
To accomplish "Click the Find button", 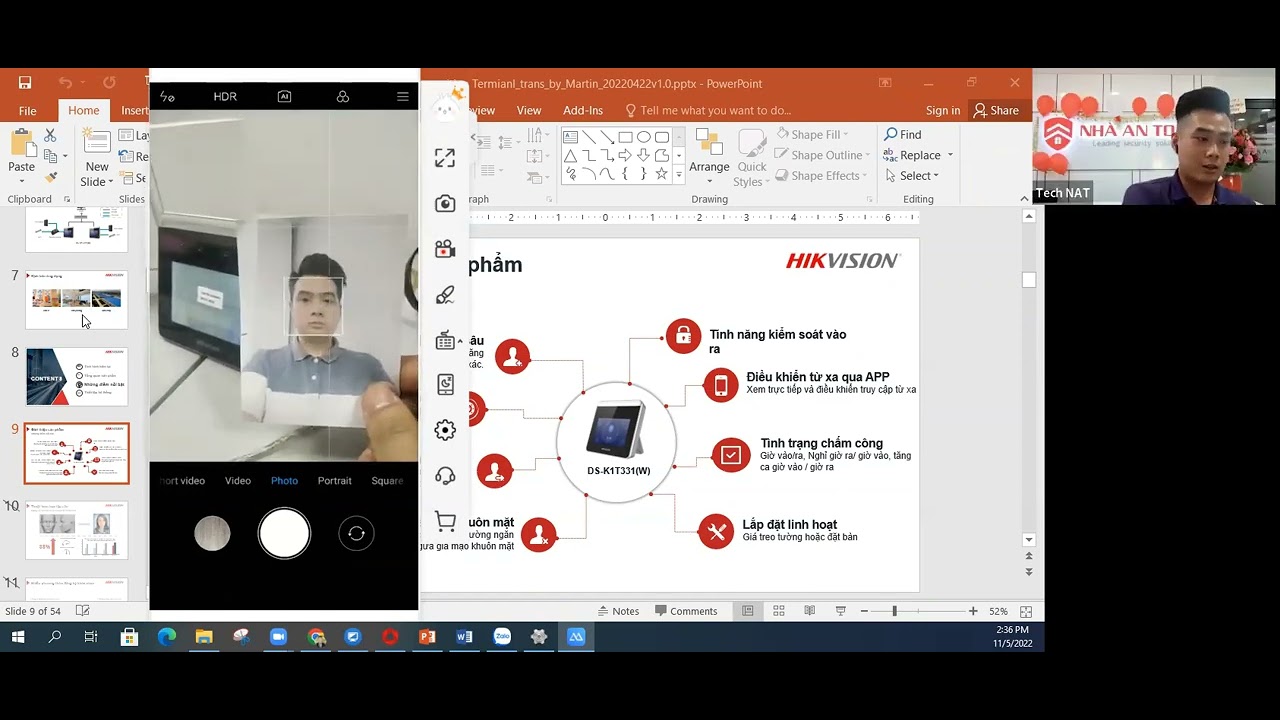I will pyautogui.click(x=903, y=135).
